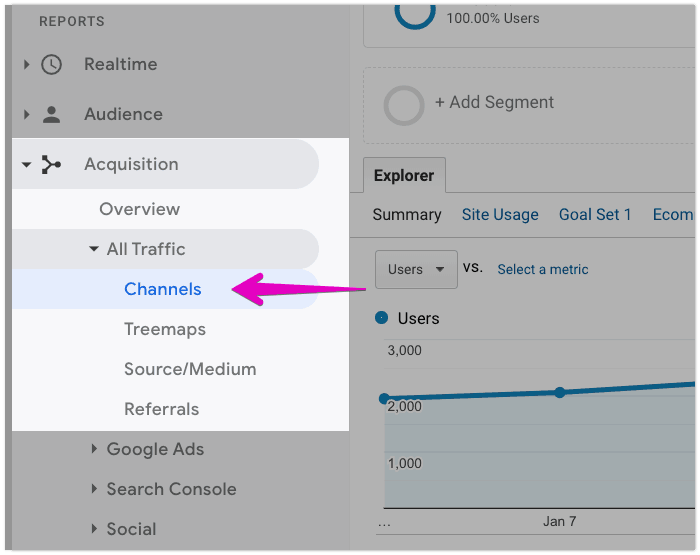Expand the Audience reports section
This screenshot has width=700, height=555.
click(x=26, y=114)
